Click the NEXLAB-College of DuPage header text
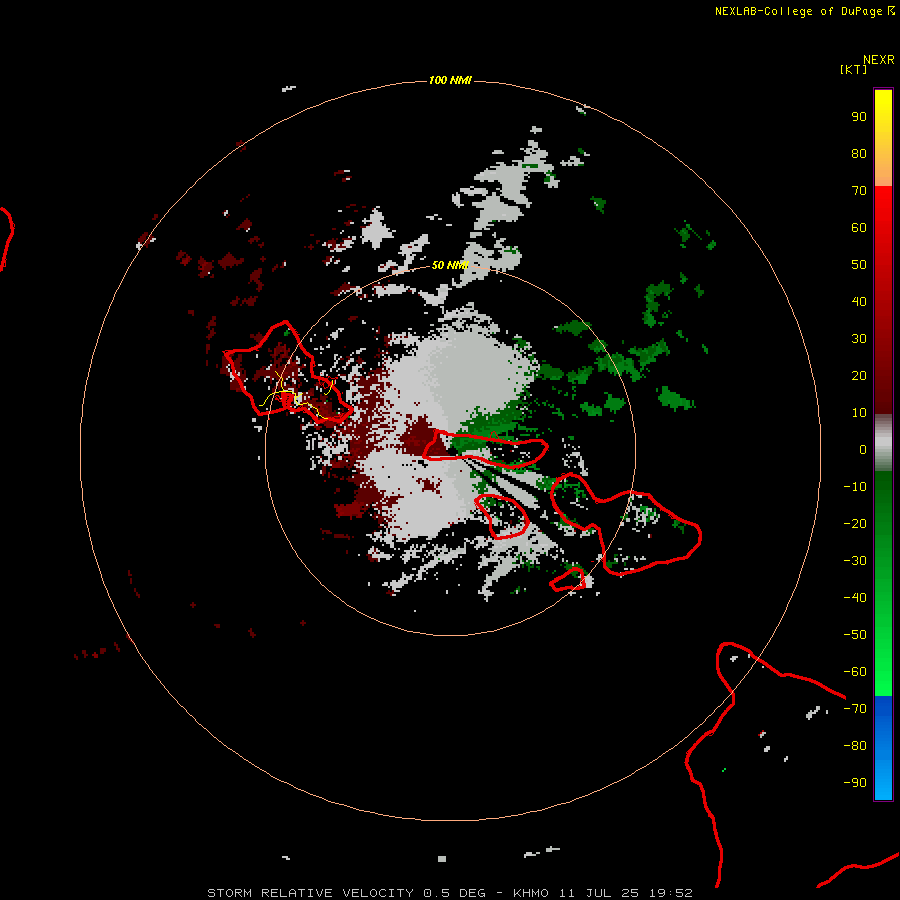Viewport: 900px width, 900px height. (x=805, y=11)
